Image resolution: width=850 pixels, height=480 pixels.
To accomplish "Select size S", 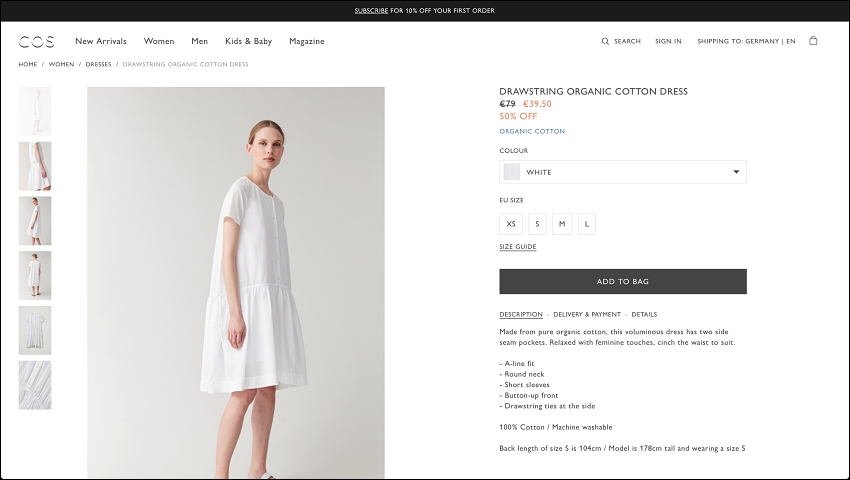I will pos(537,224).
